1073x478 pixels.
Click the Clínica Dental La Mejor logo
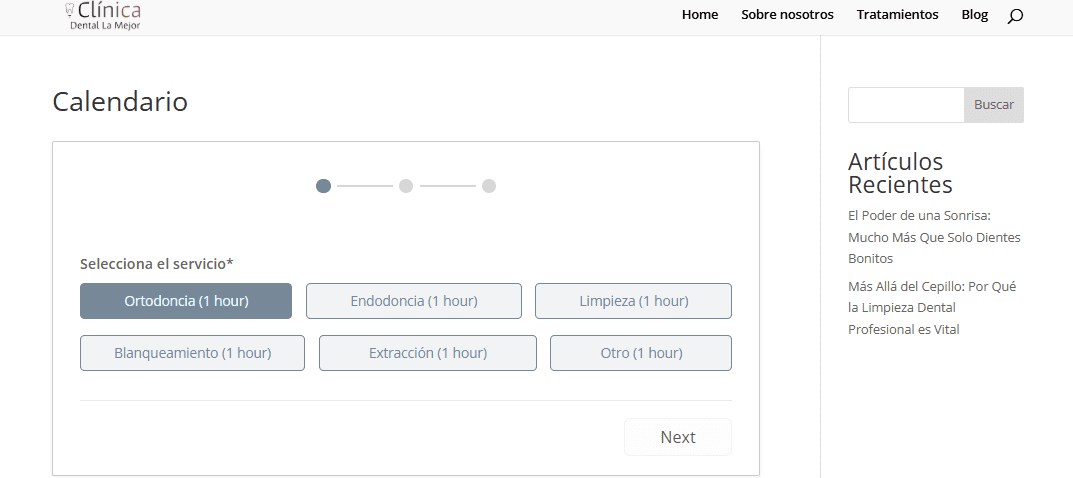[x=103, y=16]
